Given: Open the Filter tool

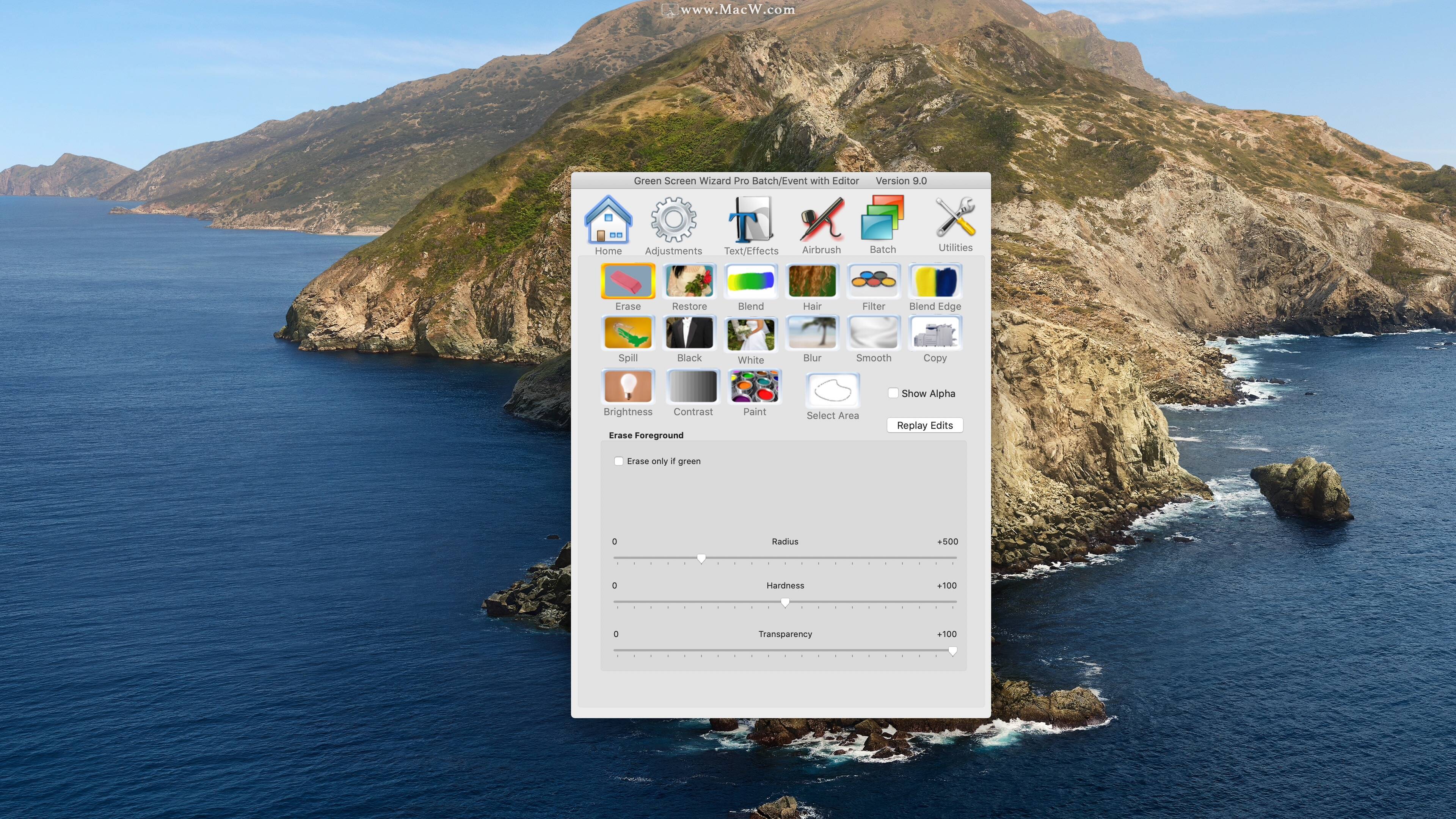Looking at the screenshot, I should 873,281.
